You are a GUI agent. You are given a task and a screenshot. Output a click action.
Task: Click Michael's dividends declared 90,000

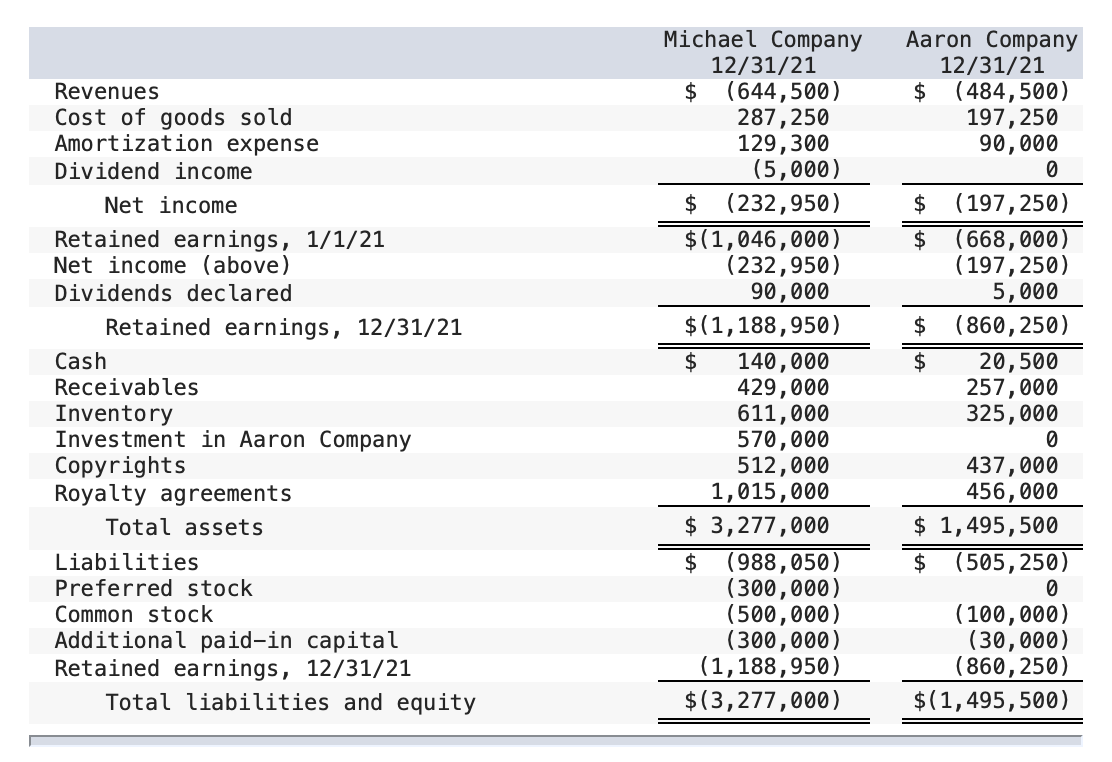[789, 292]
